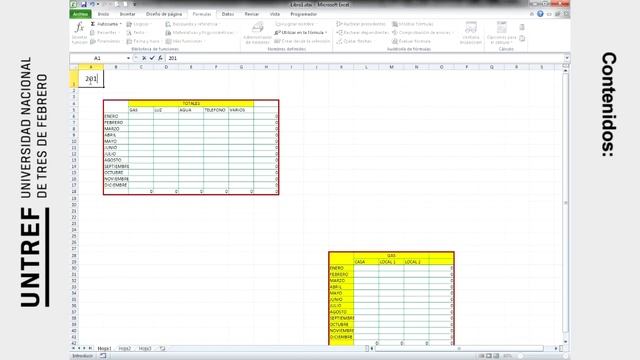Switch to the Programador tab
The width and height of the screenshot is (640, 360).
coord(303,14)
